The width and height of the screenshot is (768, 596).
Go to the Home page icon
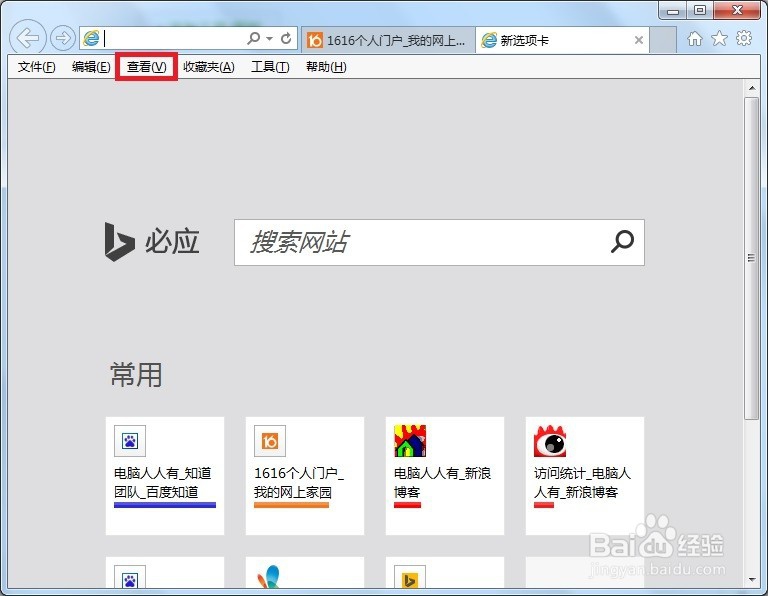coord(695,38)
